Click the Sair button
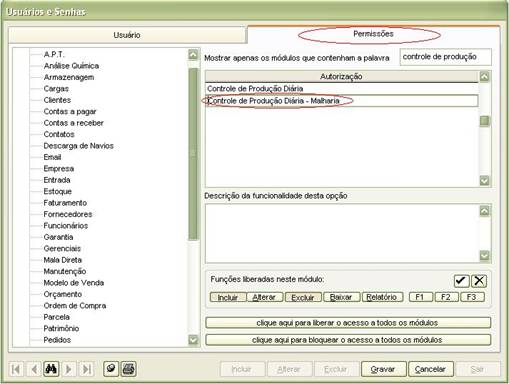This screenshot has width=509, height=384. 478,369
